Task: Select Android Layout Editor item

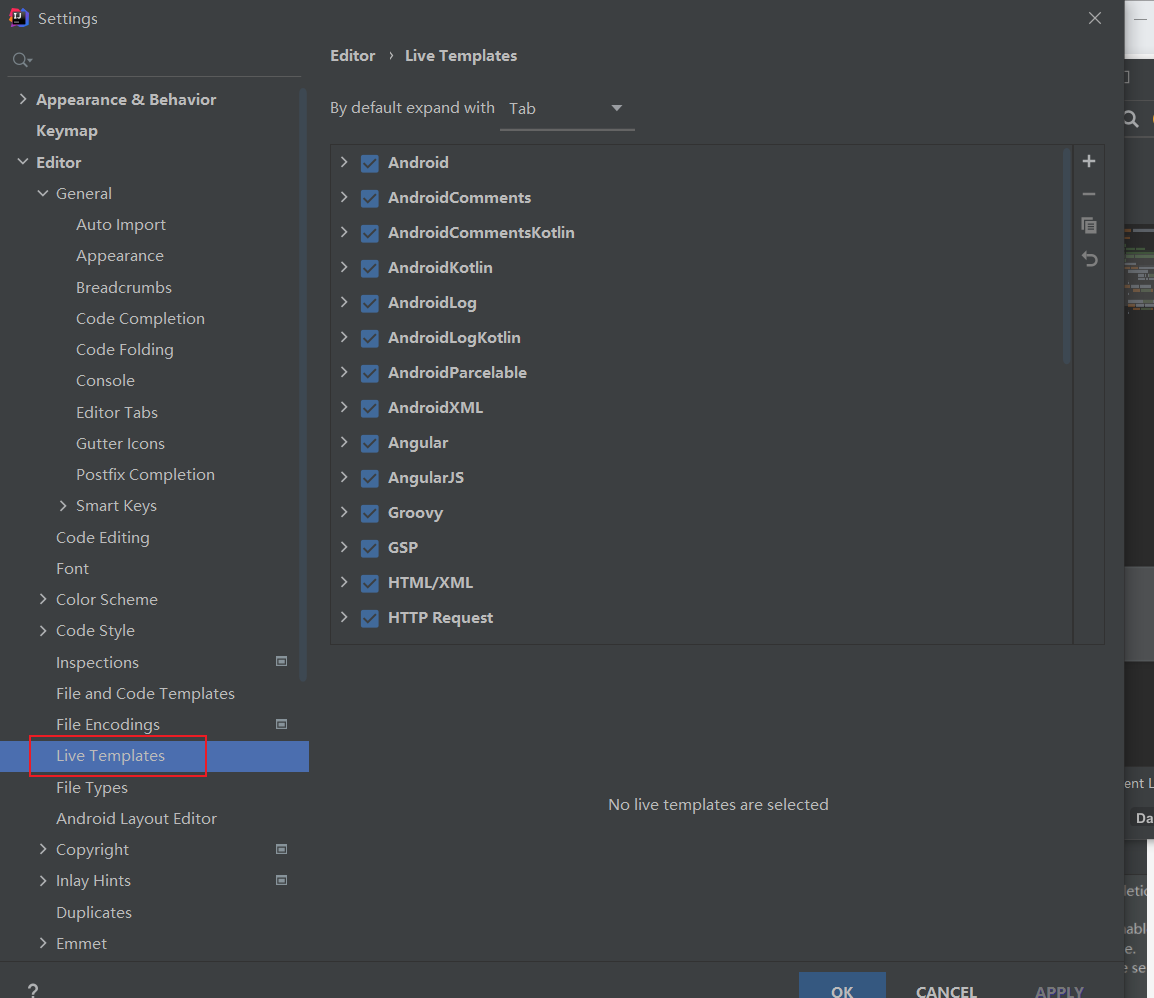Action: [137, 818]
